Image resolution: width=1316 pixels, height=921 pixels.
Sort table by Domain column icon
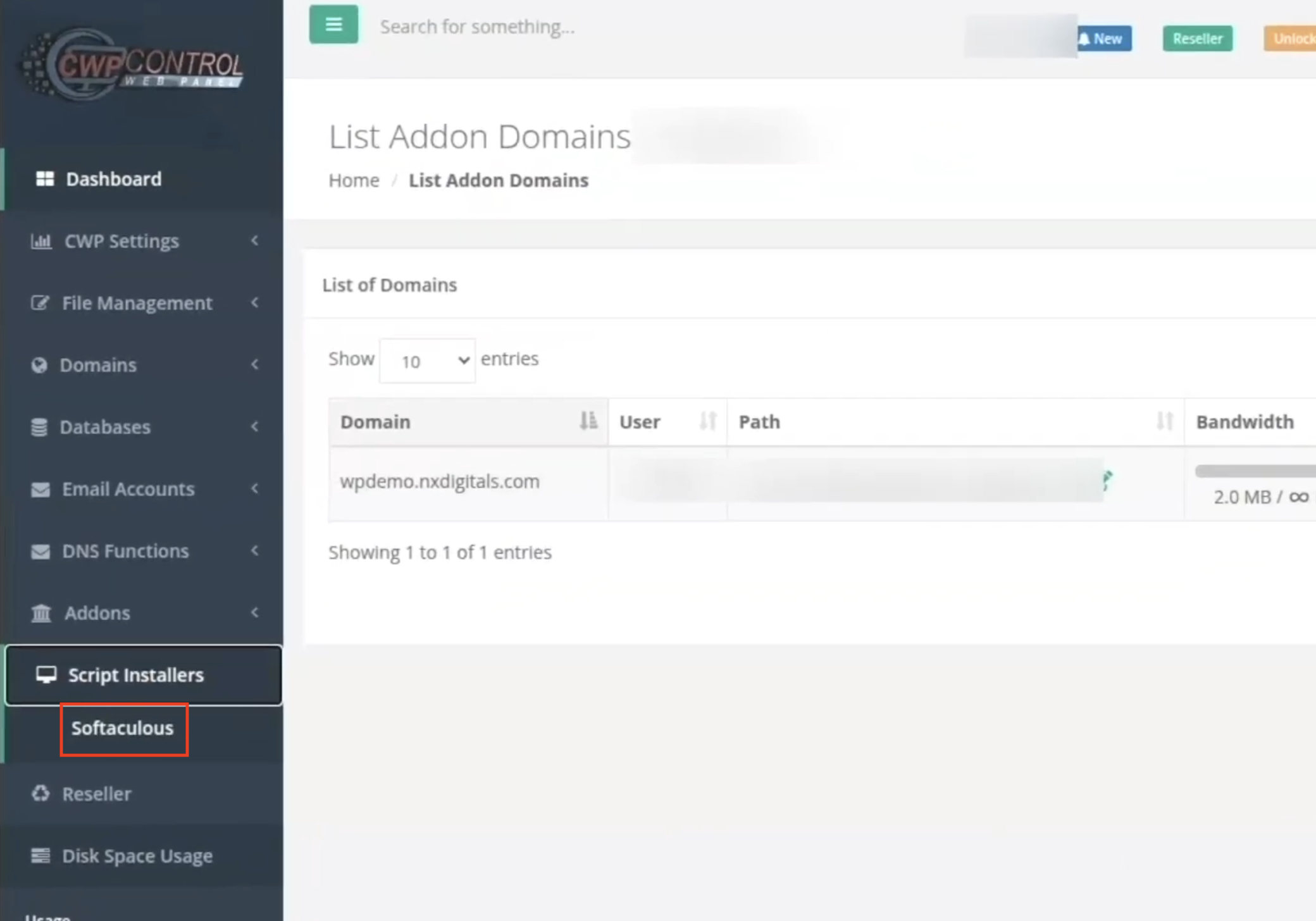[x=588, y=421]
